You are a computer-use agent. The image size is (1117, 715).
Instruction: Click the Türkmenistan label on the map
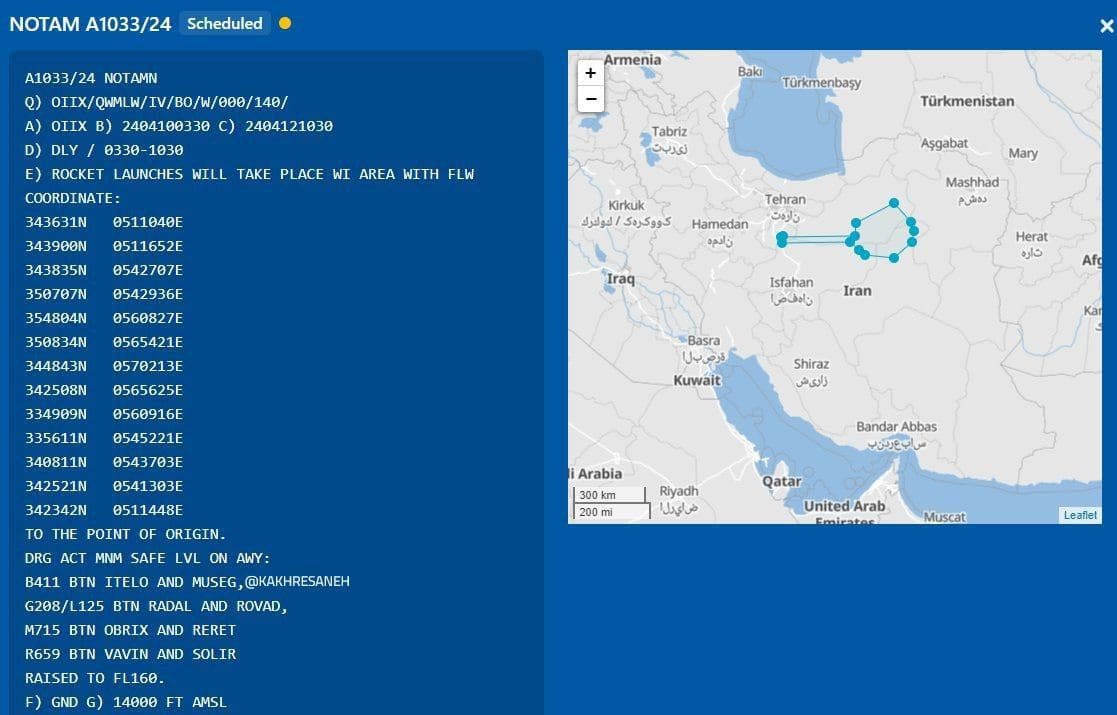pos(967,101)
